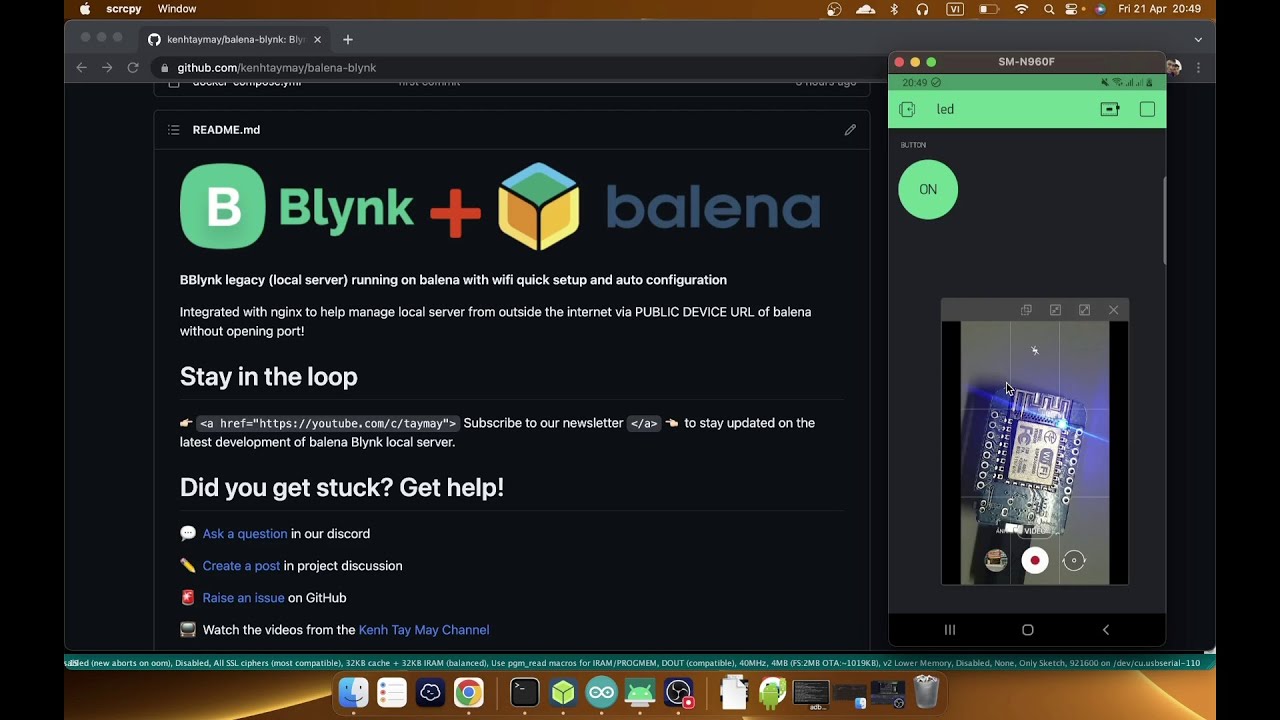Viewport: 1280px width, 720px height.
Task: Open Terminal from the Dock
Action: click(524, 692)
